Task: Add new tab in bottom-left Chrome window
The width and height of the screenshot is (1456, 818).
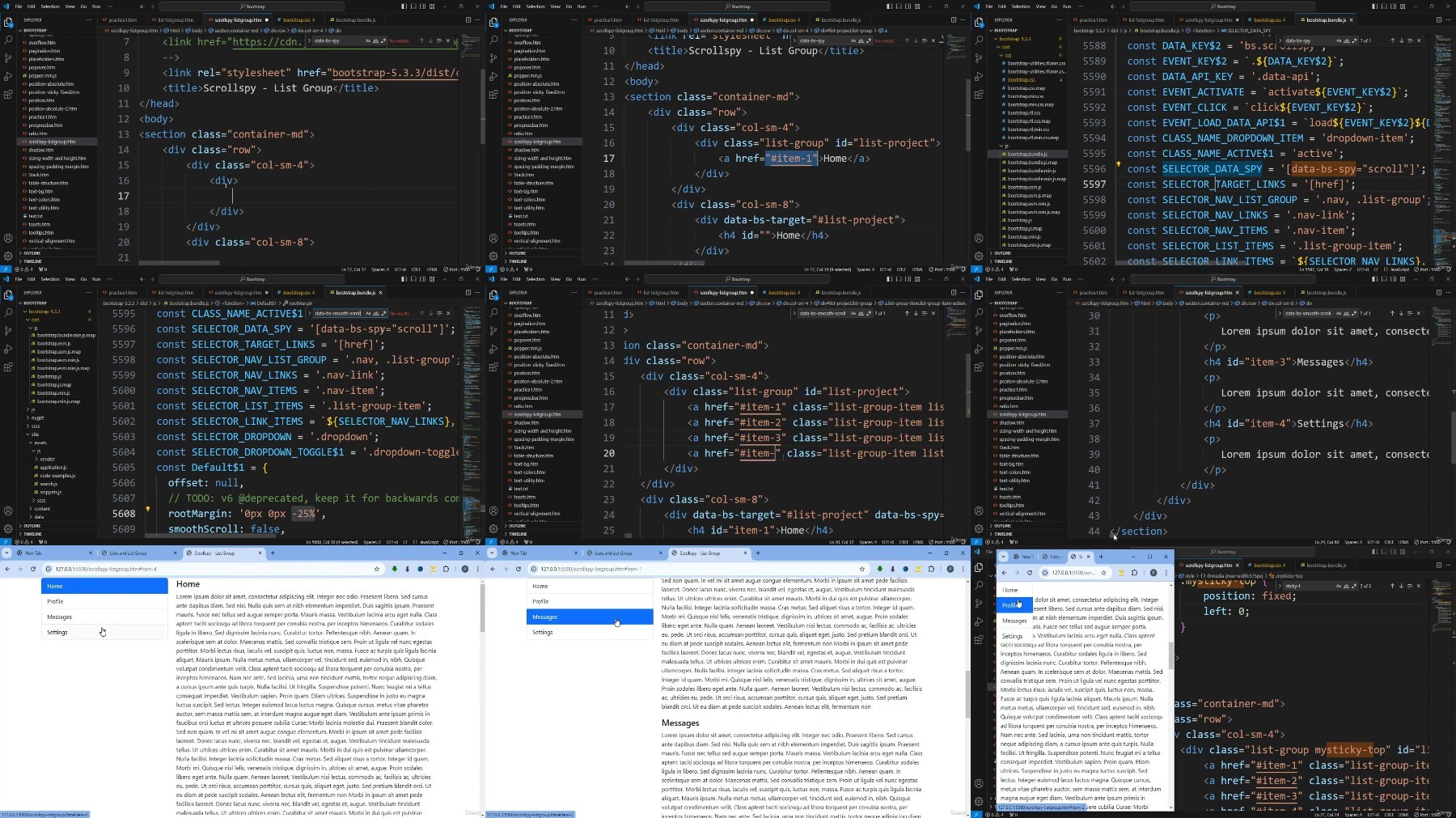Action: (273, 553)
